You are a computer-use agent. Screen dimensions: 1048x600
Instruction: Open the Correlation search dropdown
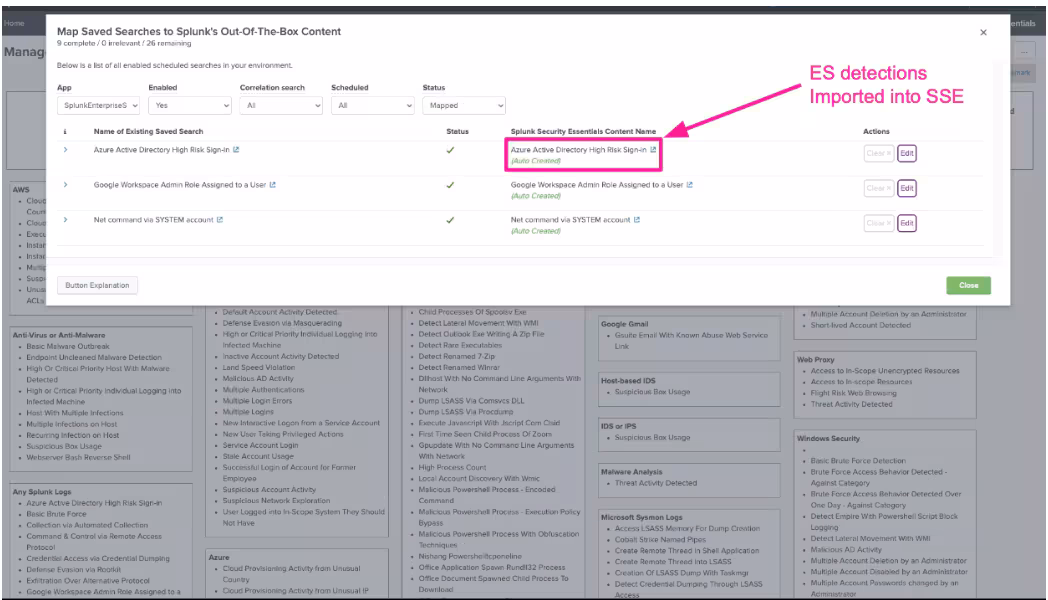click(281, 105)
